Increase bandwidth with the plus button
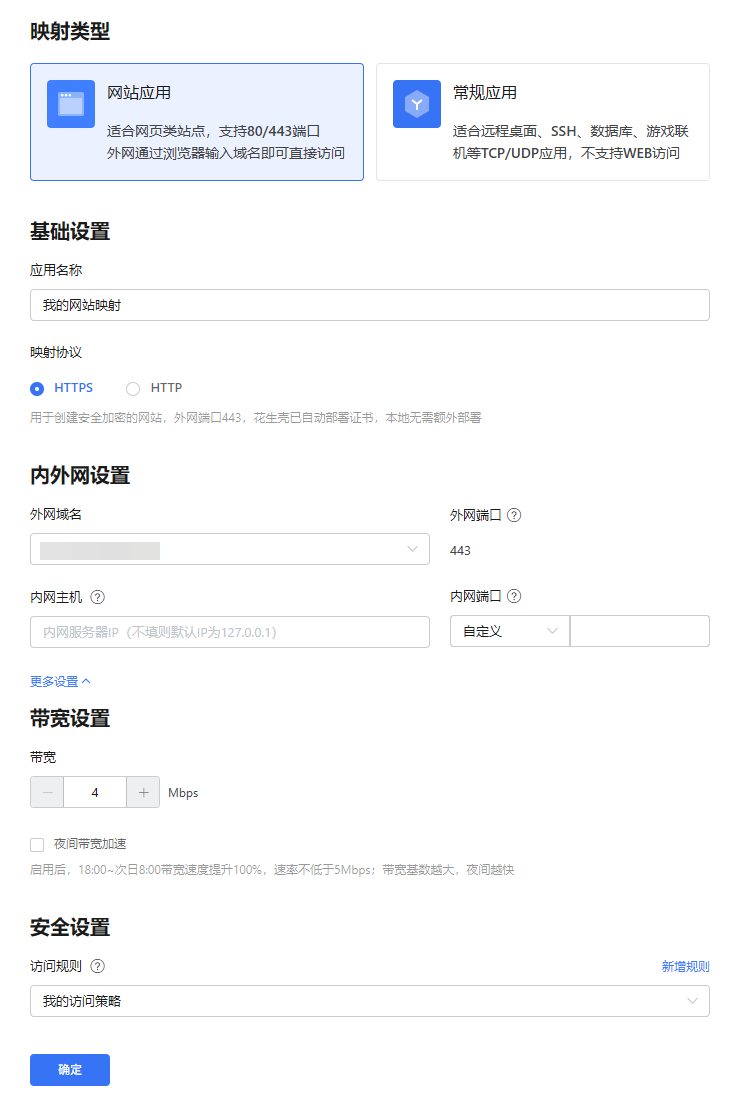This screenshot has width=737, height=1108. (143, 792)
